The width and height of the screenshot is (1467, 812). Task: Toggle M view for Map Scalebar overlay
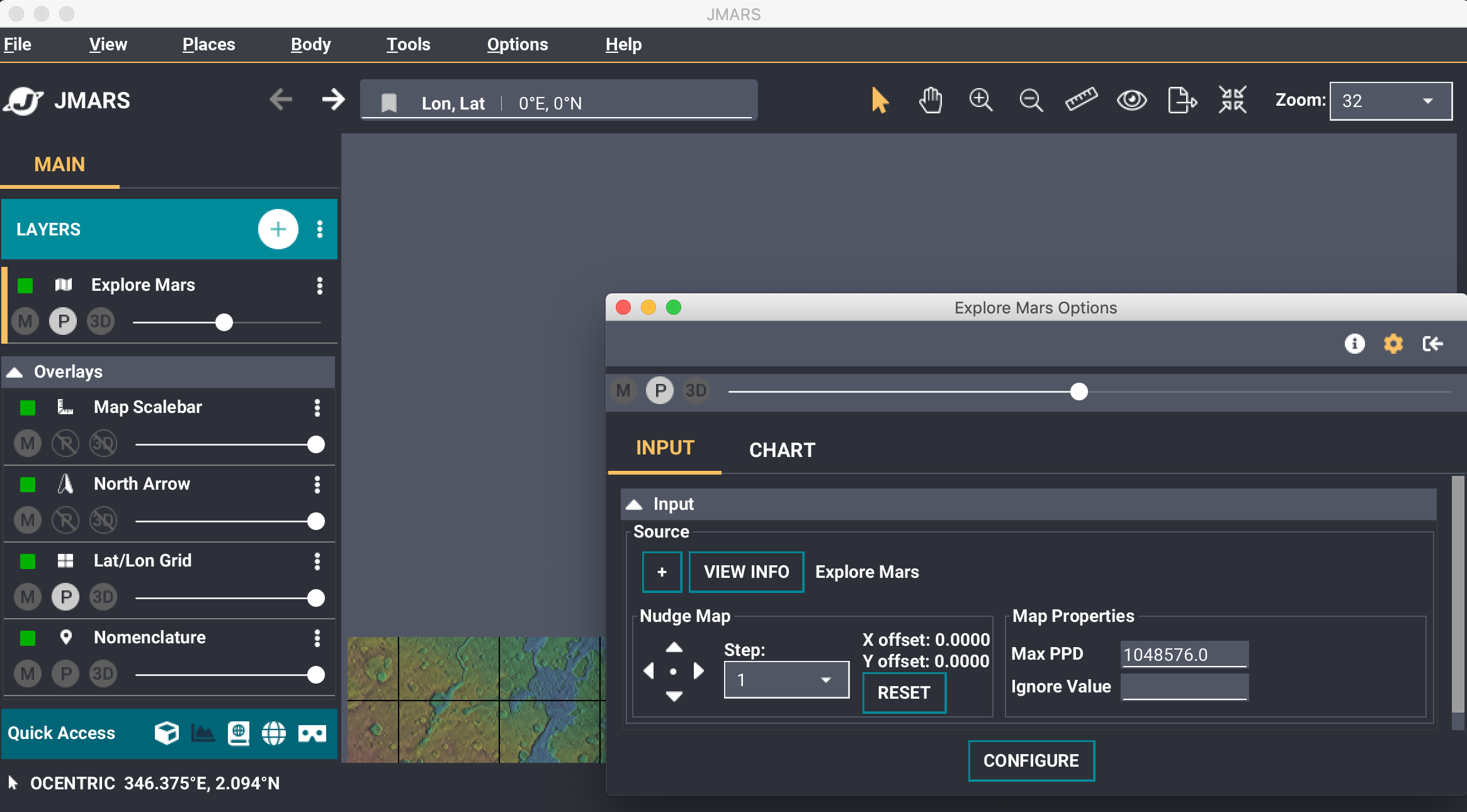click(28, 444)
